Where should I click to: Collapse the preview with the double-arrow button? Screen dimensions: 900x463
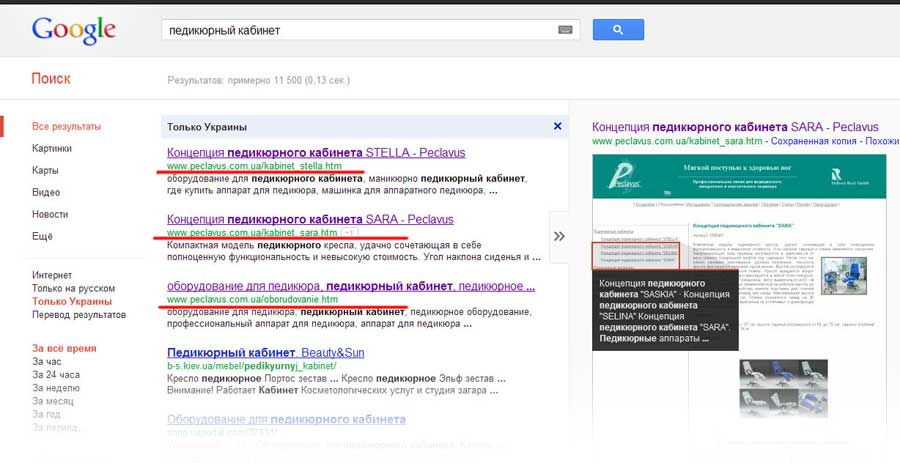[558, 236]
